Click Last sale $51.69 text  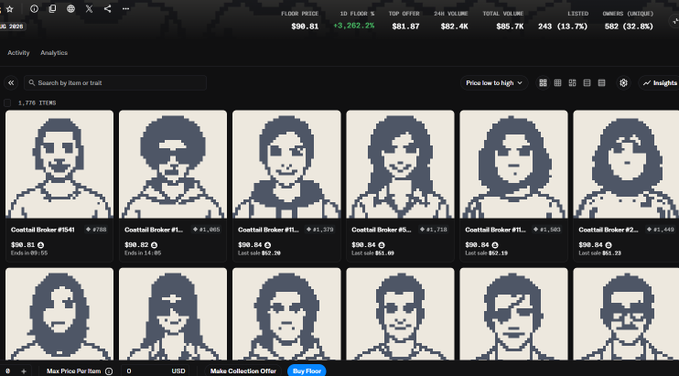[x=373, y=253]
